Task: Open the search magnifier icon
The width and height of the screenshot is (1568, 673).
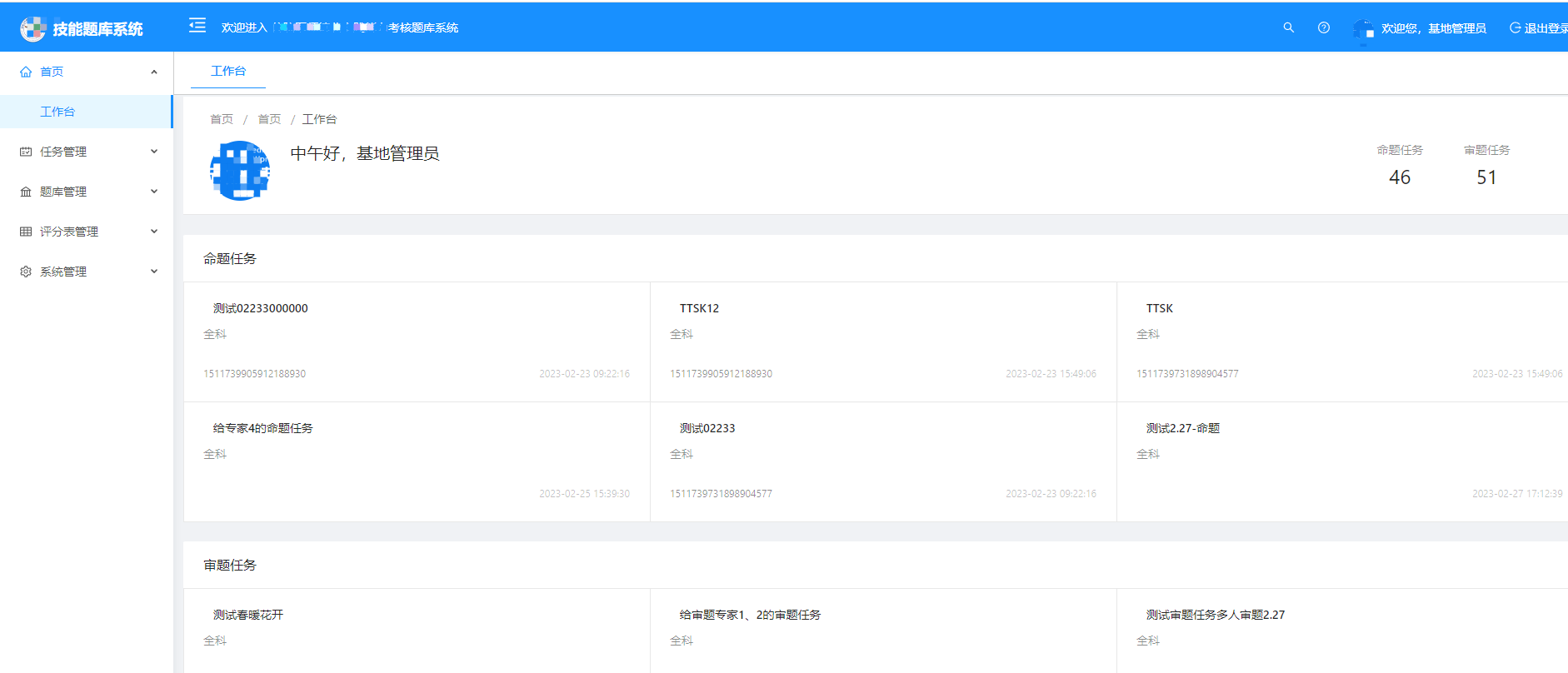Action: (1289, 27)
